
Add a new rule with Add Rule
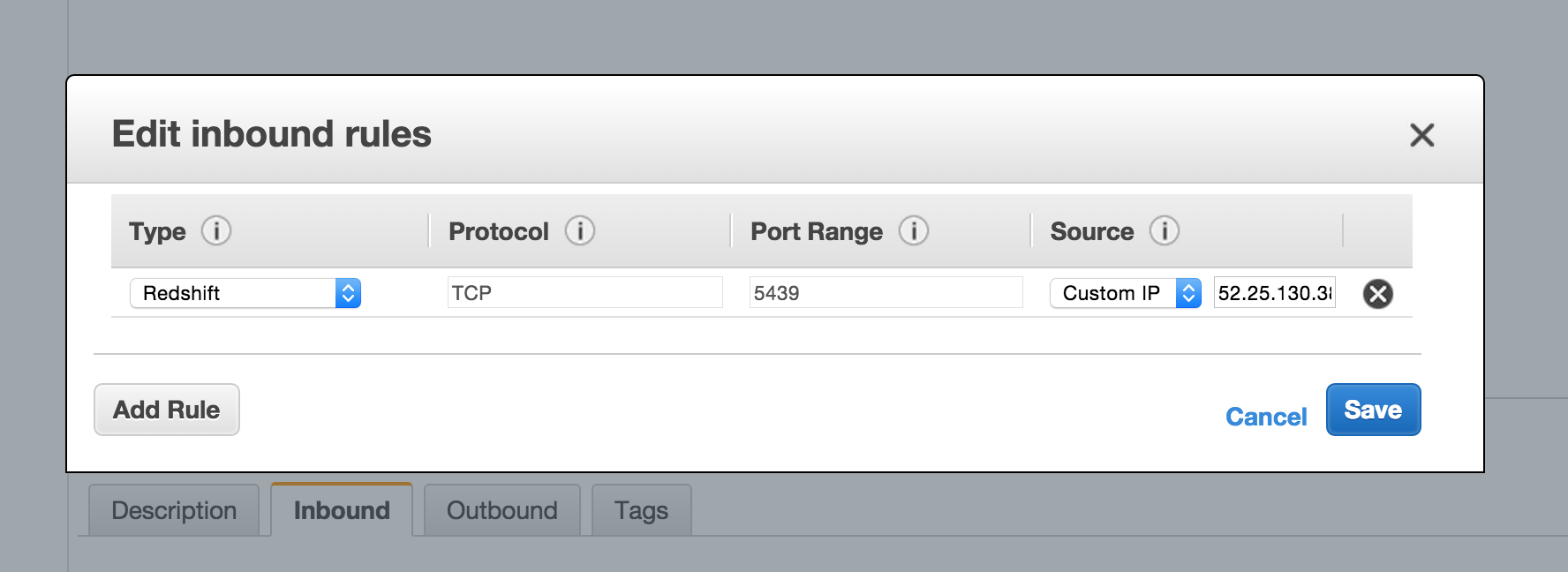tap(167, 410)
